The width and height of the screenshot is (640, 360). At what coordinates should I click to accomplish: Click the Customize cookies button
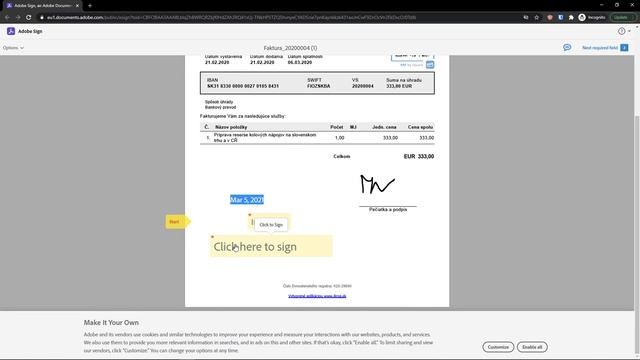[498, 347]
